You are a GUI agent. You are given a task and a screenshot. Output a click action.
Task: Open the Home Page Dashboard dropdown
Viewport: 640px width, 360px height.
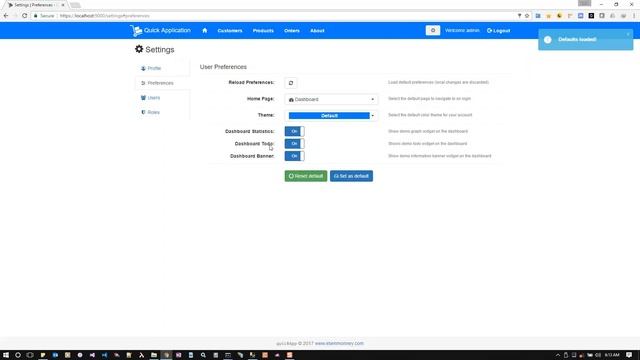(x=331, y=100)
